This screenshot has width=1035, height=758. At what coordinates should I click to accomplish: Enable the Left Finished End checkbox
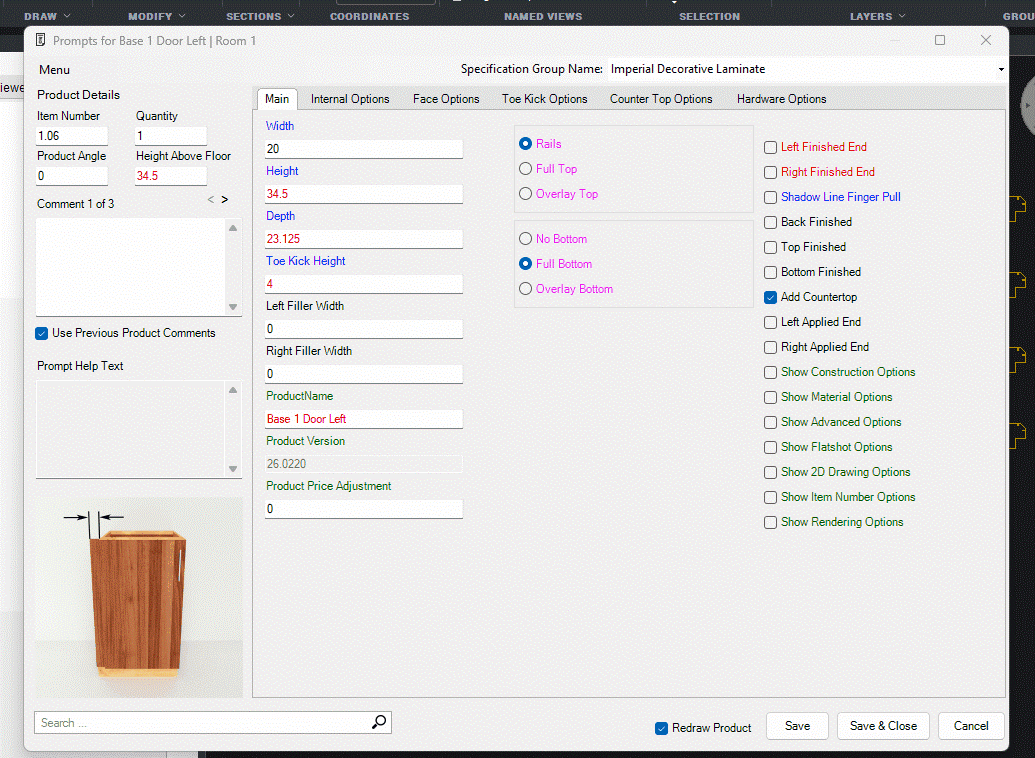[x=770, y=147]
